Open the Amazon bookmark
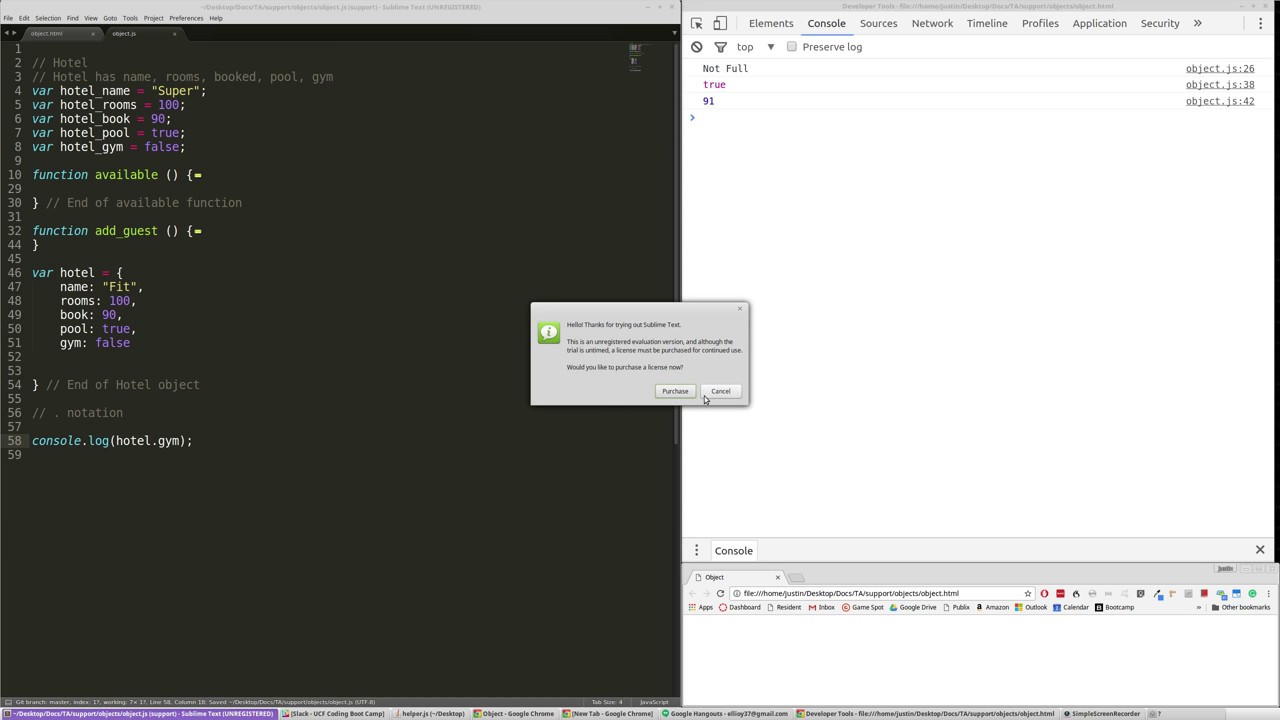1280x720 pixels. point(992,607)
